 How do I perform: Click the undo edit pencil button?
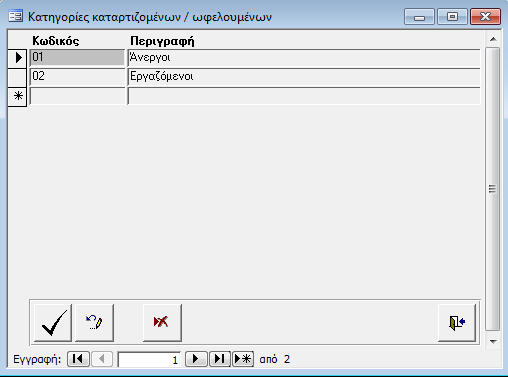(x=94, y=323)
